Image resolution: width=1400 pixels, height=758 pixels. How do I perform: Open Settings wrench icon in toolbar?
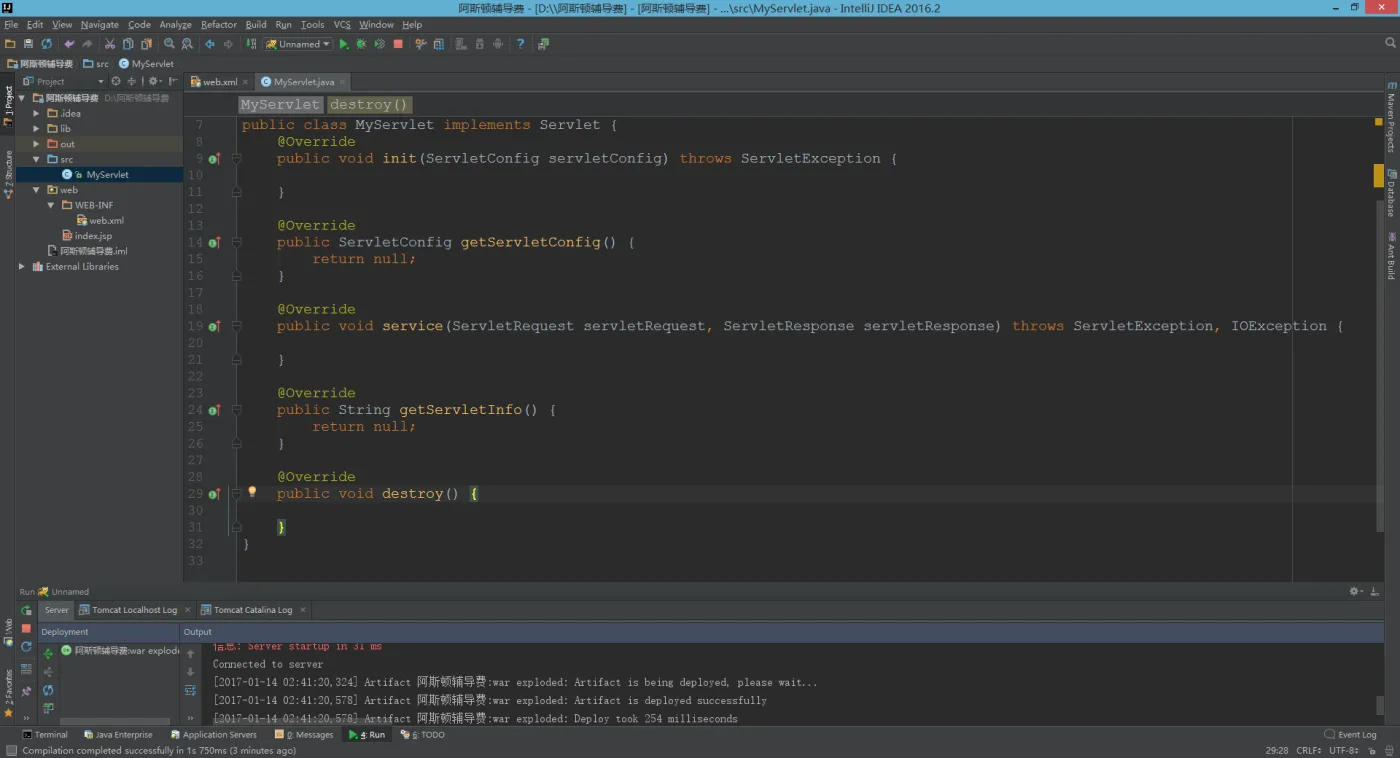421,44
